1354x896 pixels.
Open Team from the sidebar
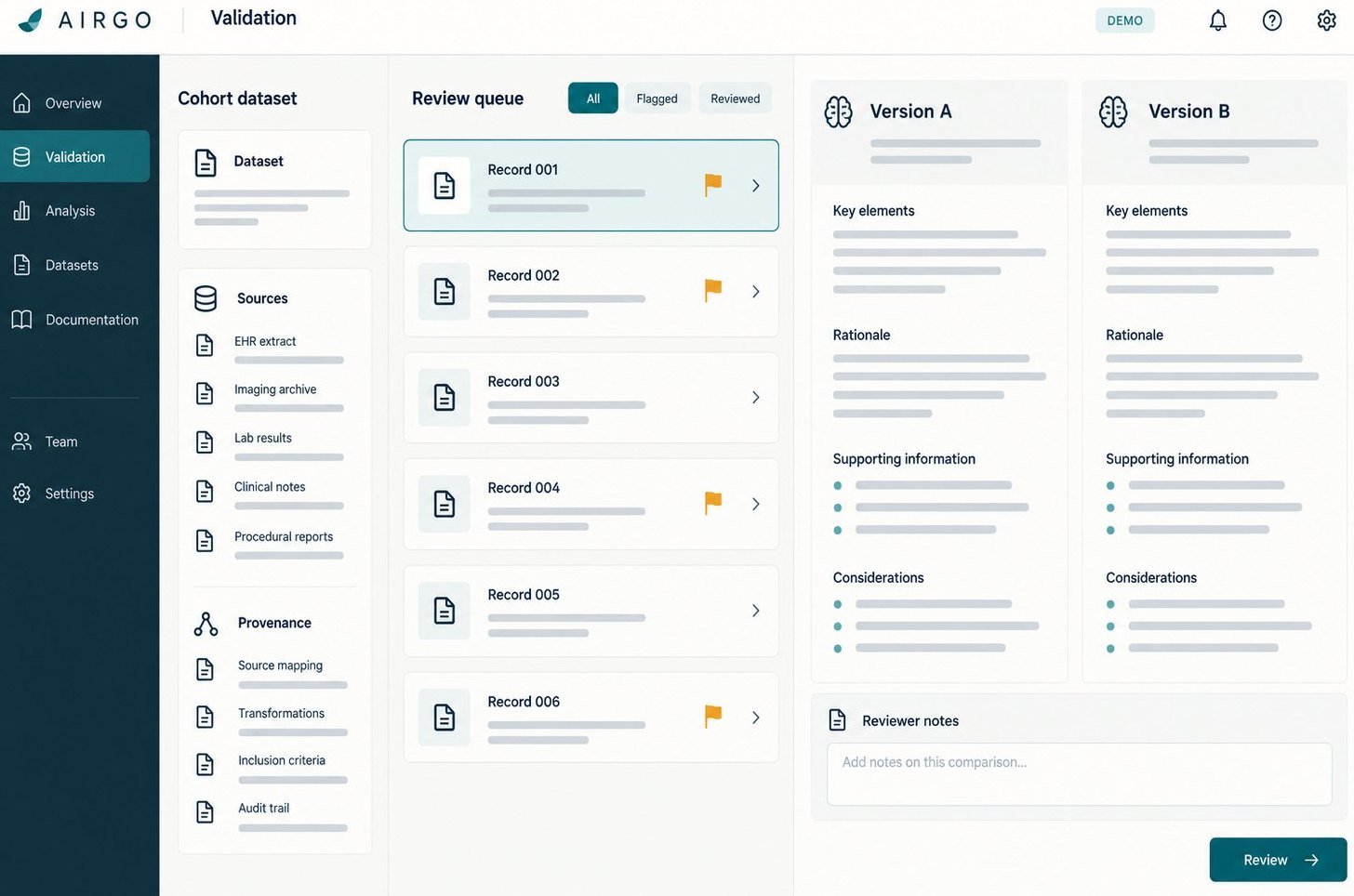(74, 441)
